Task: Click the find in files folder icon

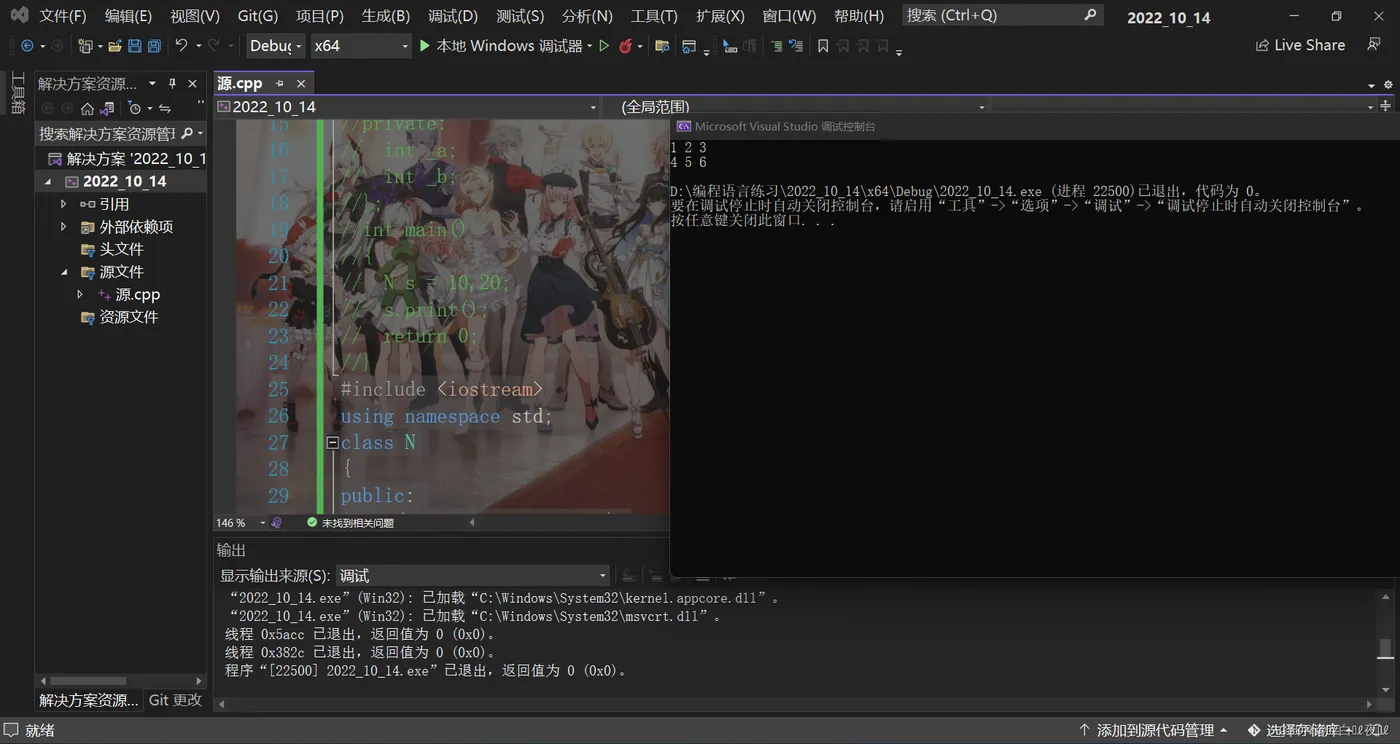Action: [662, 46]
